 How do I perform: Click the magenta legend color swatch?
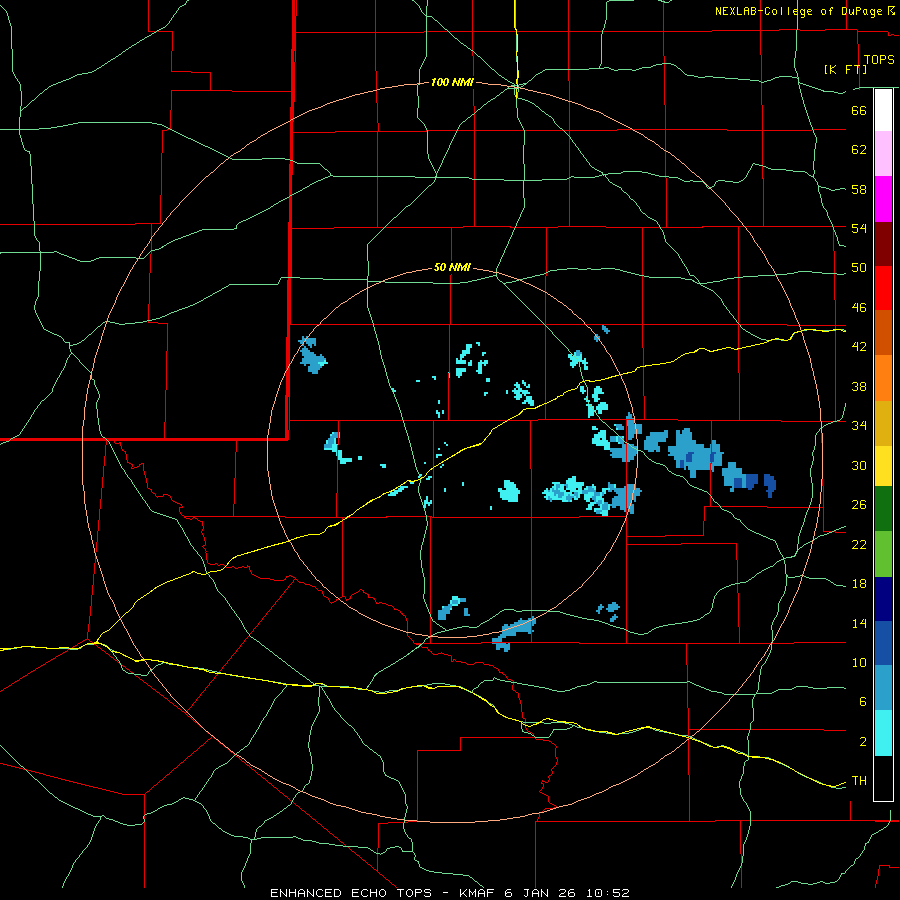(883, 199)
